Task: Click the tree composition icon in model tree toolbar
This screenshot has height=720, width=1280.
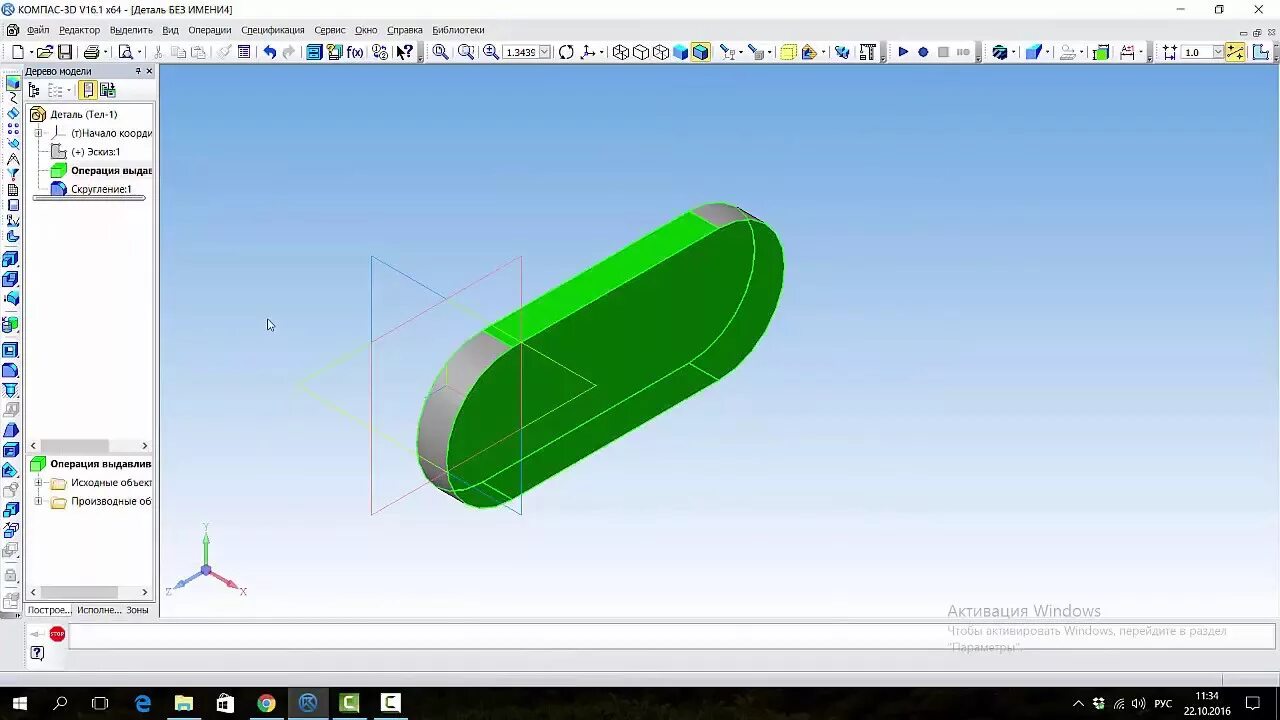Action: pos(107,90)
